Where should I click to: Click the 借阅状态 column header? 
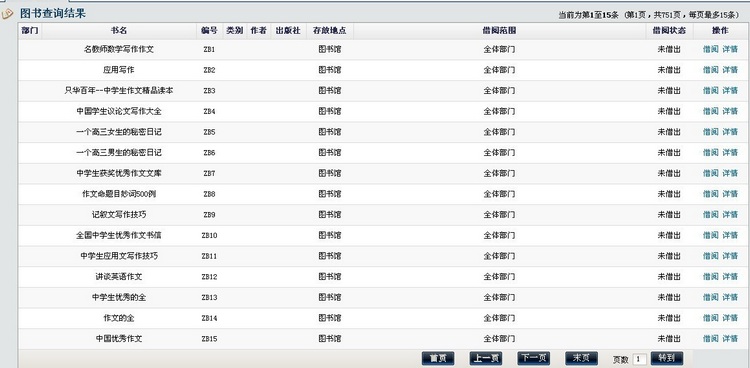(x=669, y=31)
